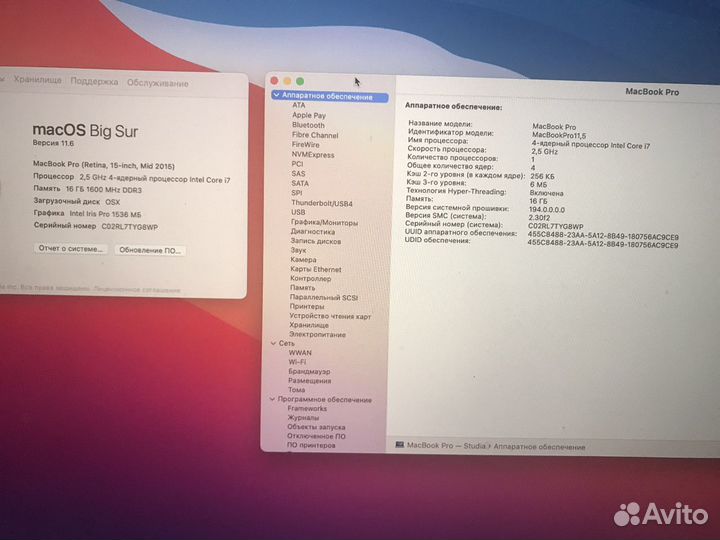Image resolution: width=720 pixels, height=540 pixels.
Task: Open NVMExpress hardware info
Action: click(313, 155)
